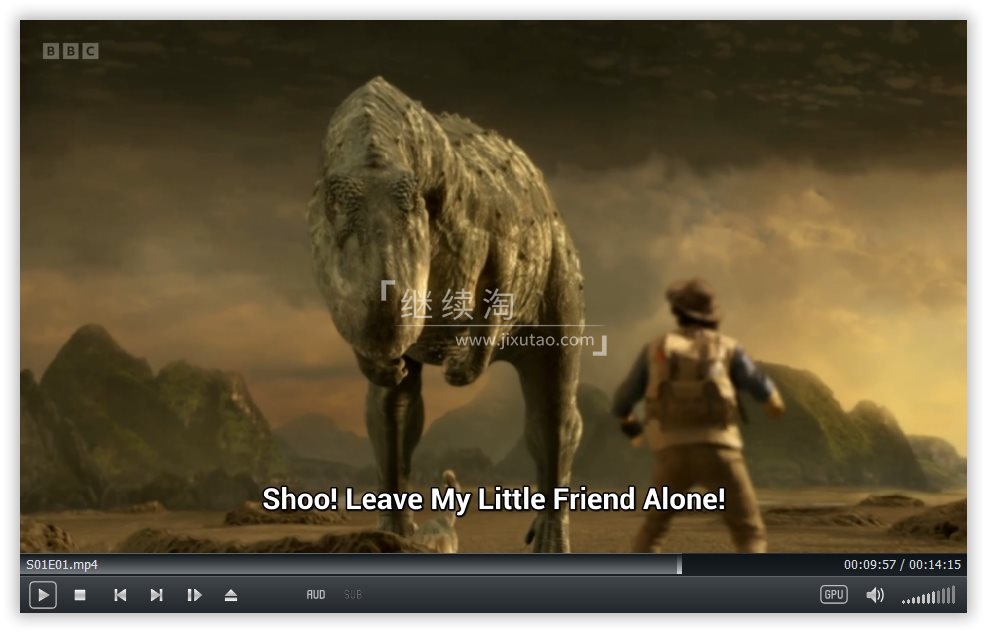This screenshot has width=987, height=633.
Task: Click the frame-step forward control
Action: (x=193, y=595)
